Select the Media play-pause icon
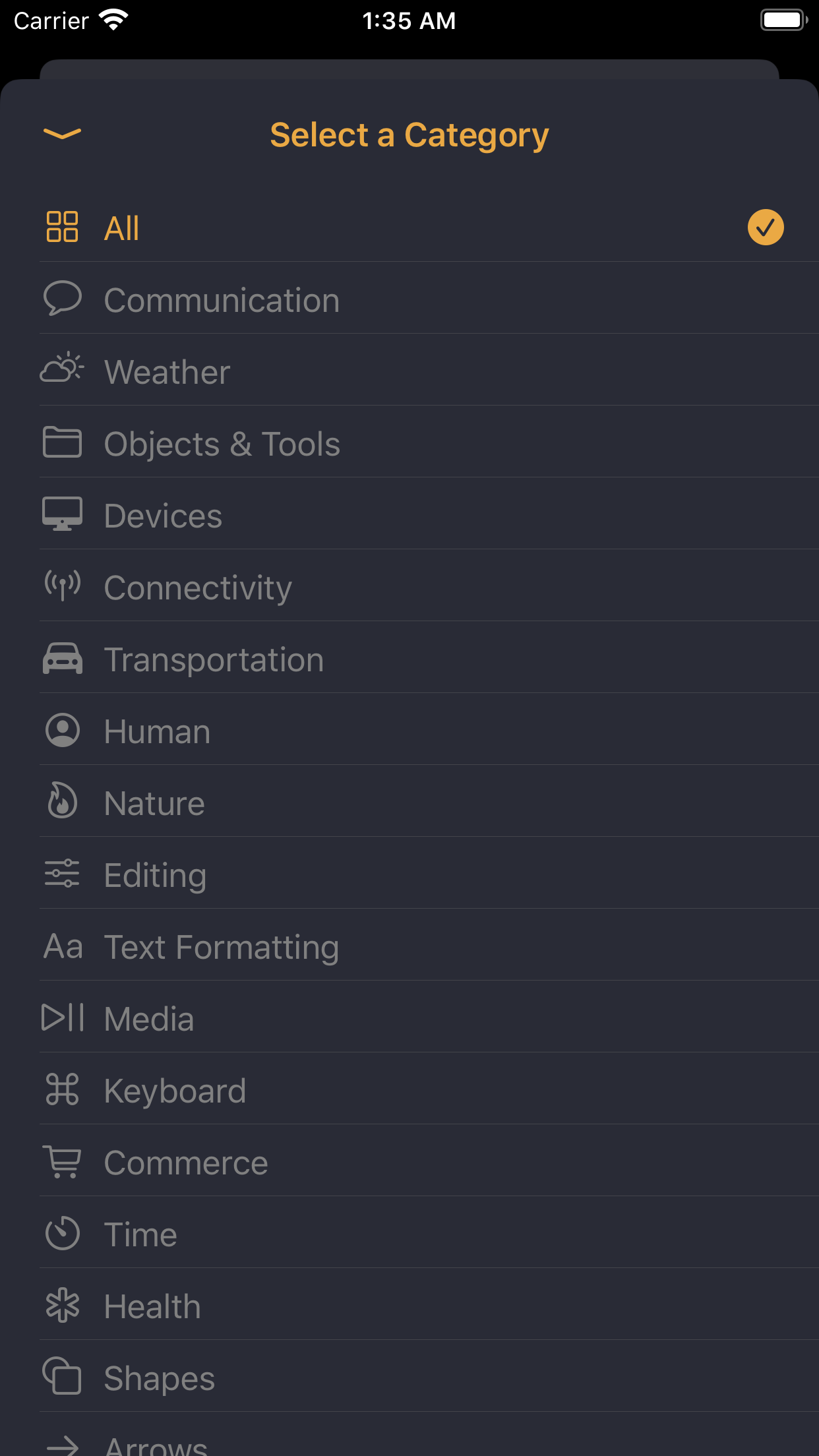The image size is (819, 1456). (63, 1017)
